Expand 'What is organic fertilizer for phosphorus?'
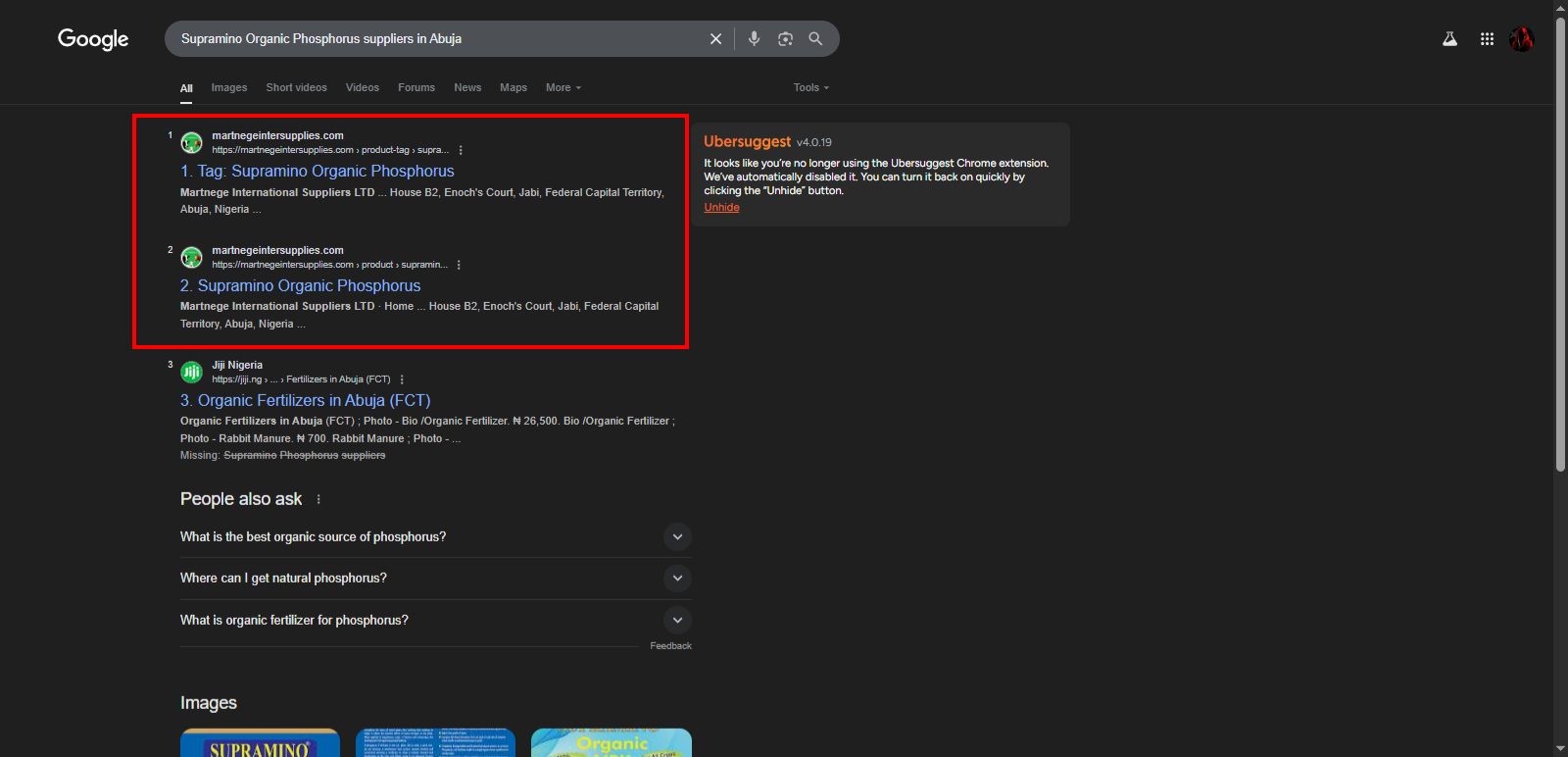1568x757 pixels. (677, 620)
